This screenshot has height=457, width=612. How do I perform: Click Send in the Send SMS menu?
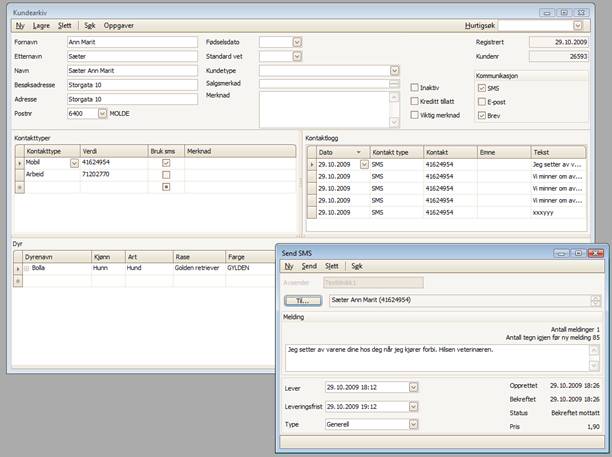click(x=309, y=266)
